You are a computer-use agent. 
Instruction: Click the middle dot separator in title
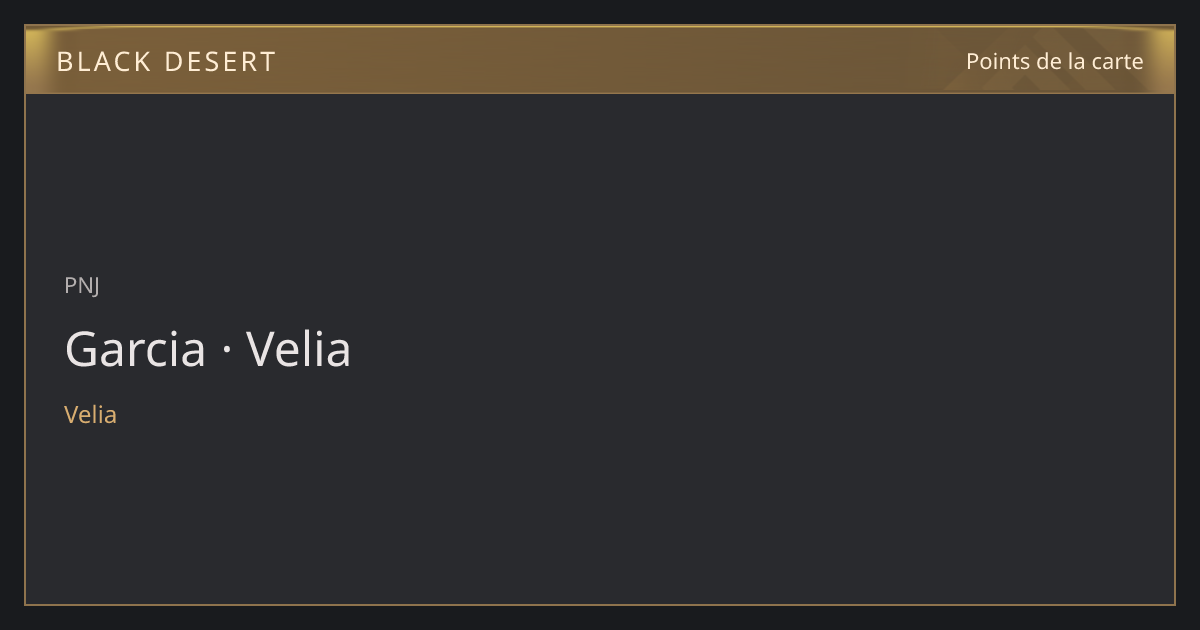point(226,351)
